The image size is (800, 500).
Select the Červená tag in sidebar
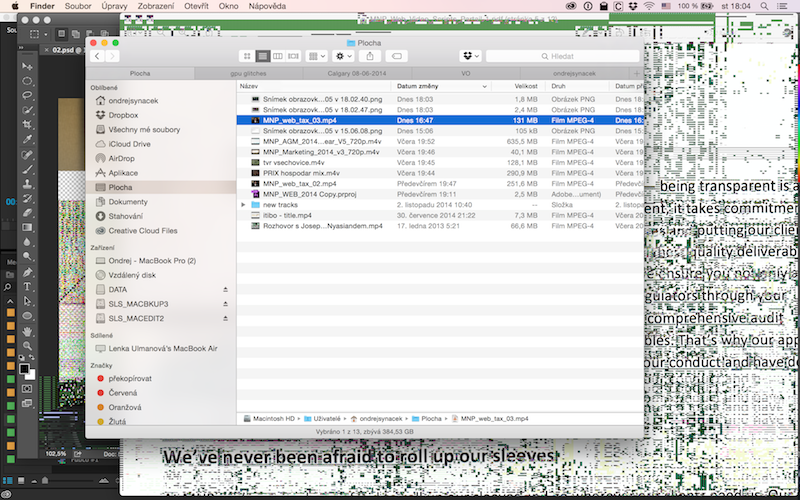click(122, 393)
